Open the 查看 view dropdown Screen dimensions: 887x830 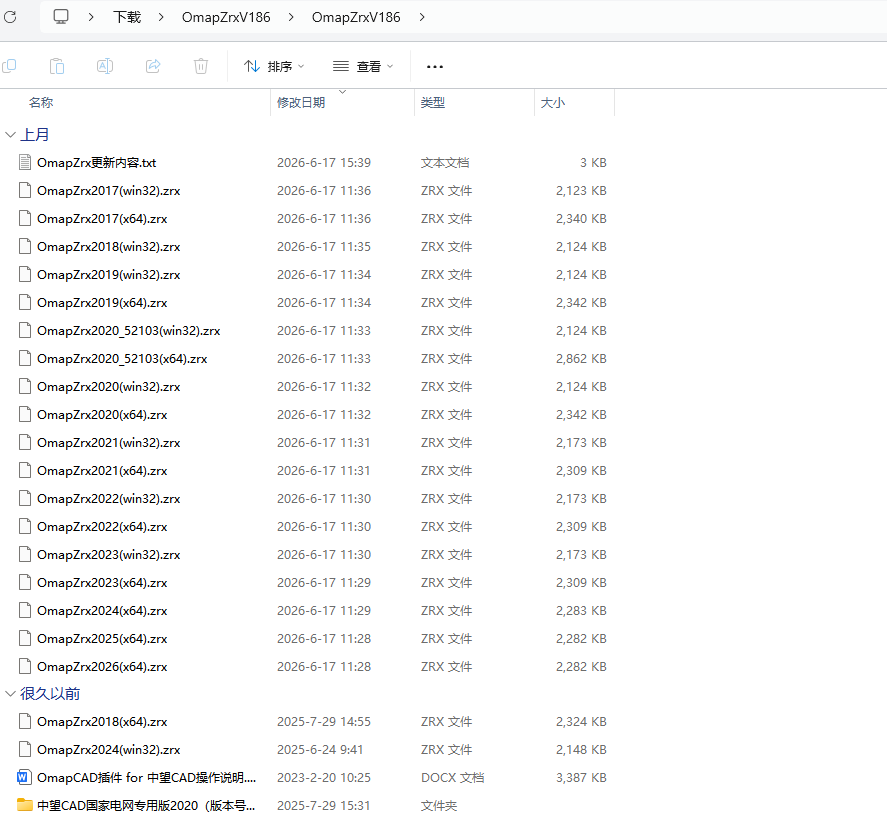pyautogui.click(x=363, y=67)
